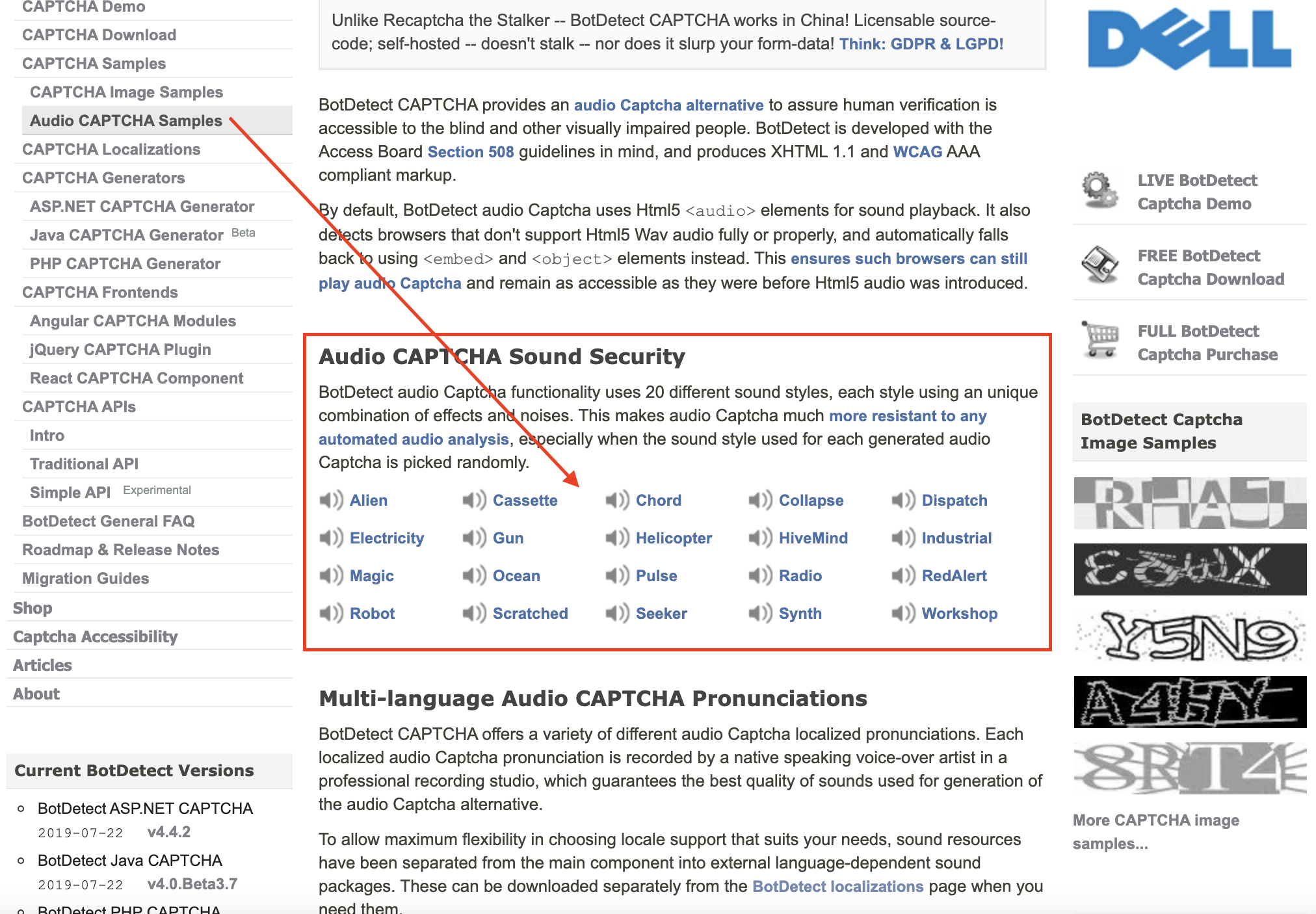This screenshot has width=1316, height=914.
Task: Open Angular CAPTCHA Modules page
Action: [133, 321]
